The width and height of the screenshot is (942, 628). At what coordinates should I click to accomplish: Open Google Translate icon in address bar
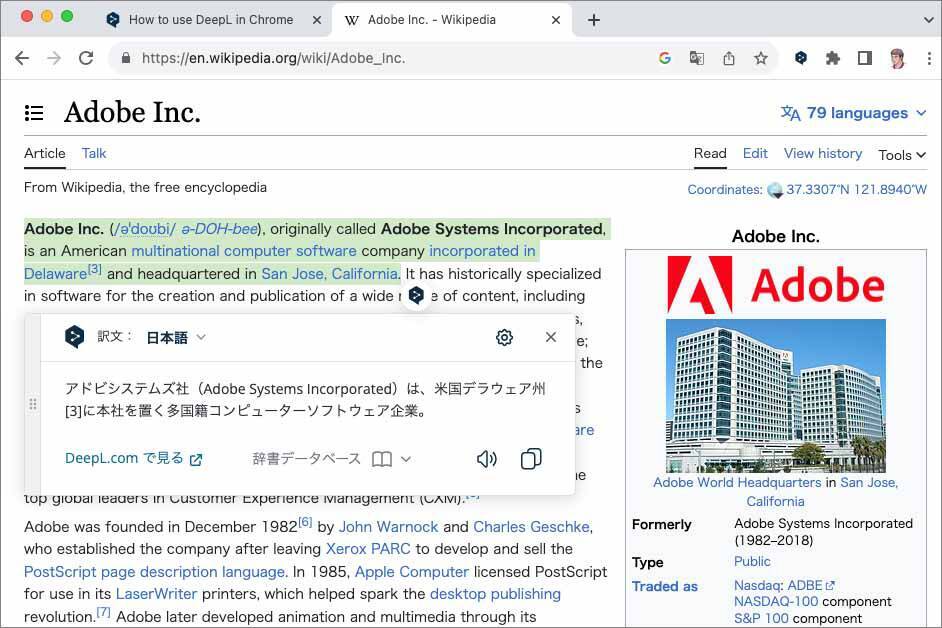[x=697, y=58]
